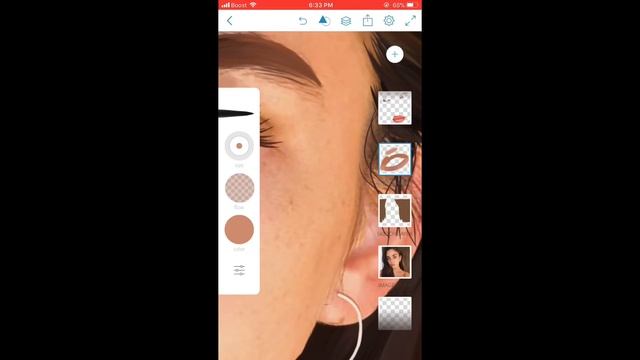
Task: Tap the tapered black brush preview
Action: coord(237,113)
